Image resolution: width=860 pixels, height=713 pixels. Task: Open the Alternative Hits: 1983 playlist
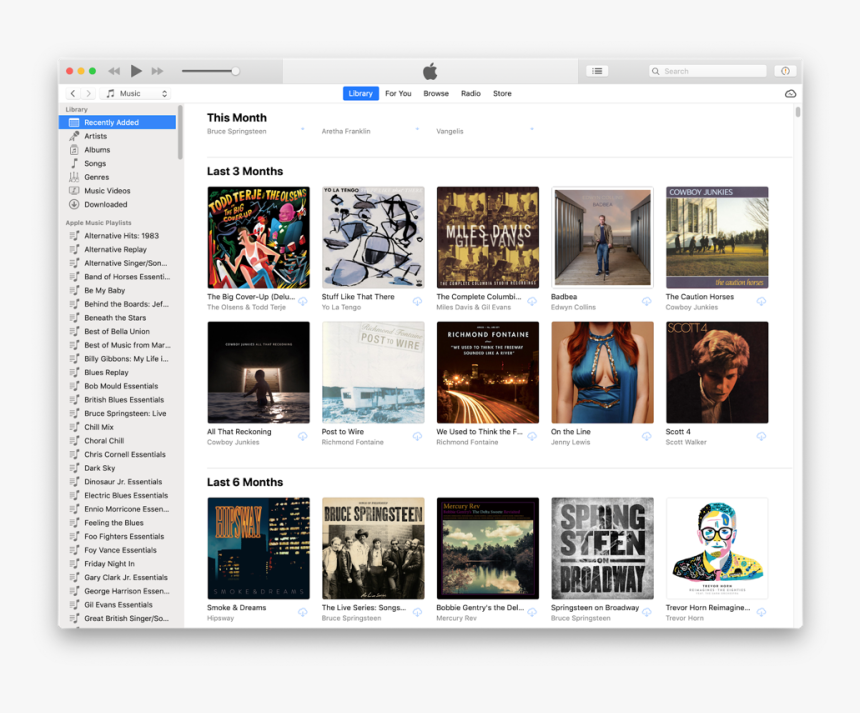117,236
